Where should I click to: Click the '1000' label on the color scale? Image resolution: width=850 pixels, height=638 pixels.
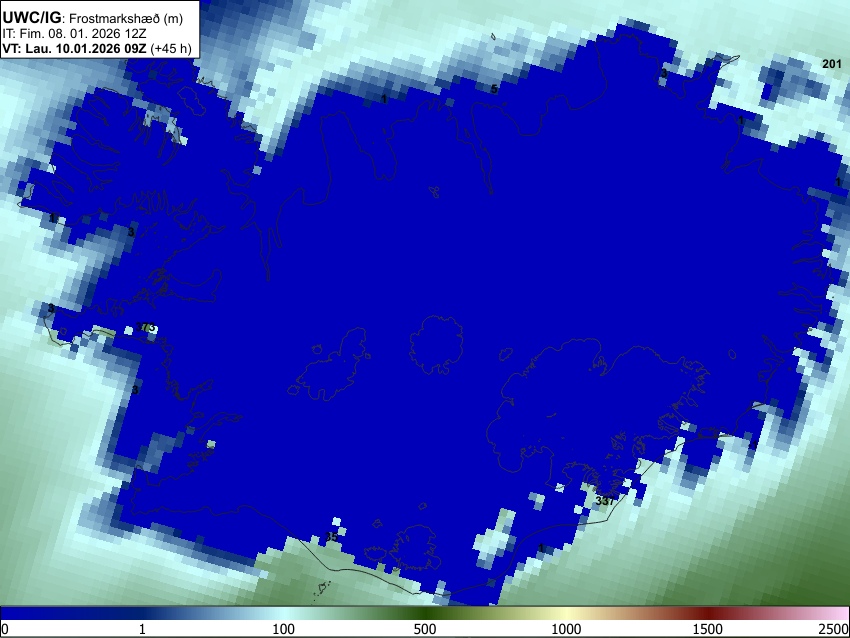566,629
